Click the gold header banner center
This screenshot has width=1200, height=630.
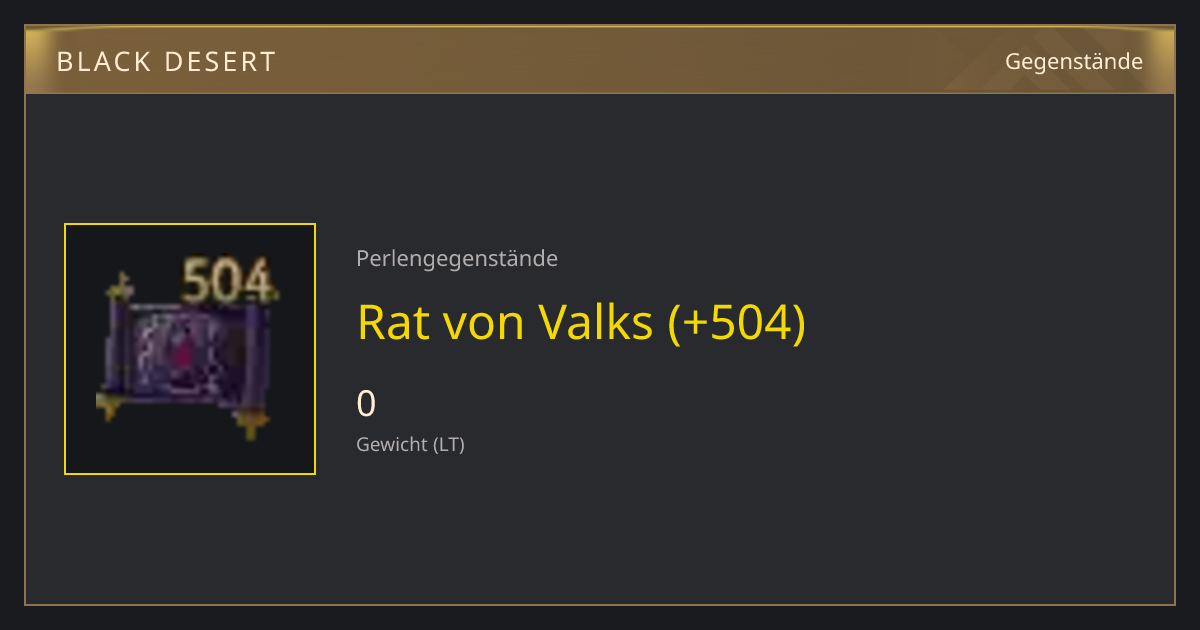(600, 60)
